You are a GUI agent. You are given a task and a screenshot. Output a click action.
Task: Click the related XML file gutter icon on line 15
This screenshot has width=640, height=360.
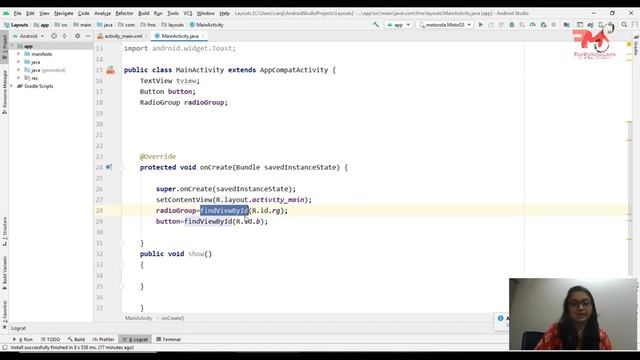point(110,70)
